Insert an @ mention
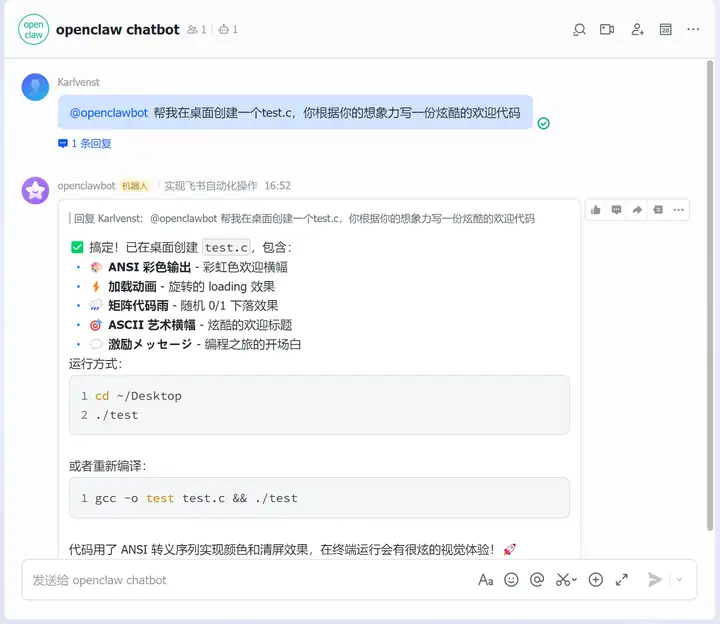Viewport: 720px width, 624px height. click(537, 580)
